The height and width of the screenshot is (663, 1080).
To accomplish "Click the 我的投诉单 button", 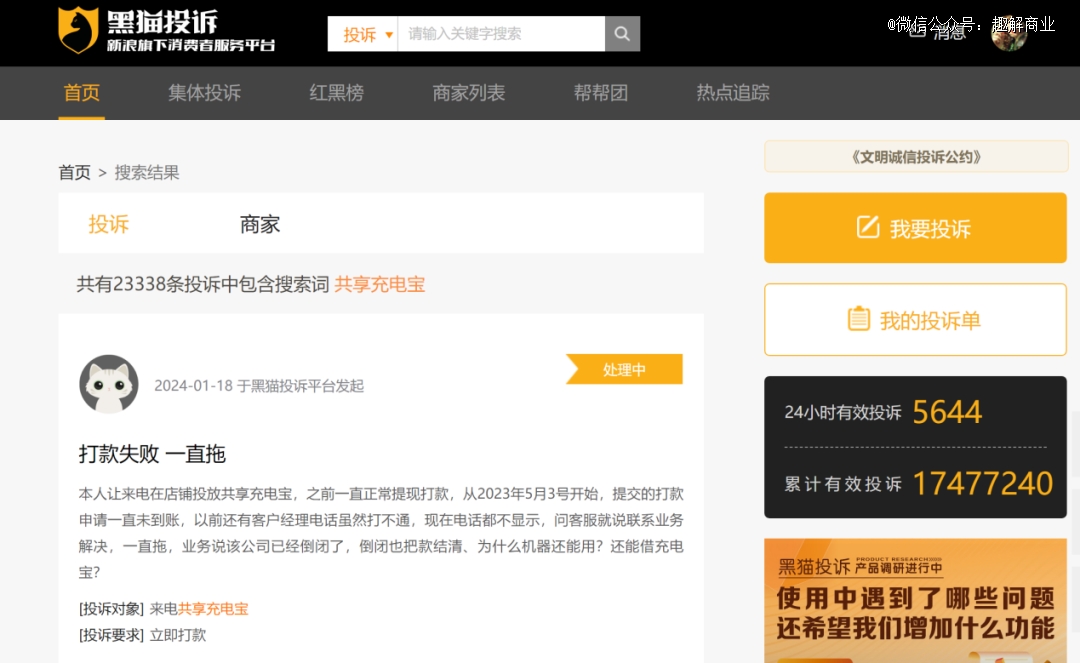I will (915, 319).
